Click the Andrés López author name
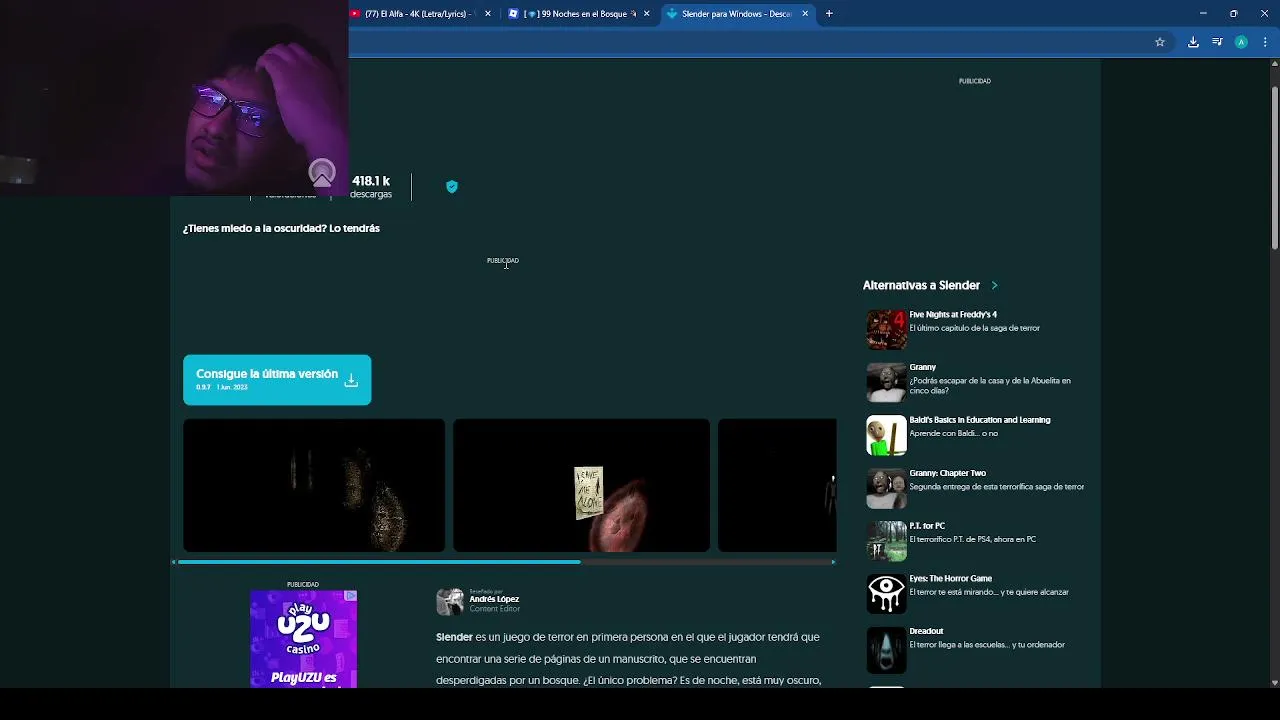The width and height of the screenshot is (1280, 720). [494, 599]
